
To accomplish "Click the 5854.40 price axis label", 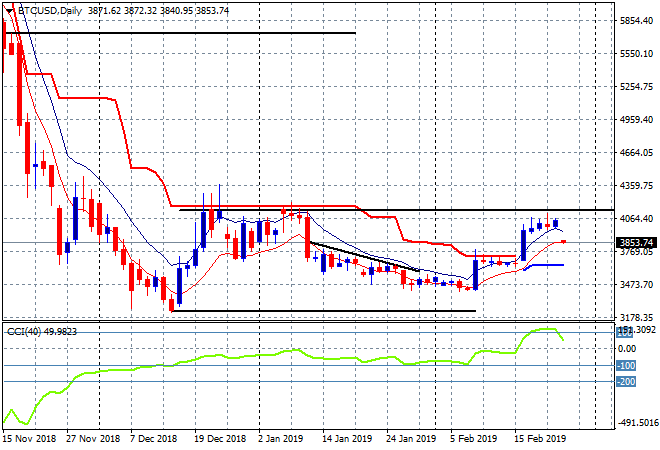I will [x=636, y=21].
